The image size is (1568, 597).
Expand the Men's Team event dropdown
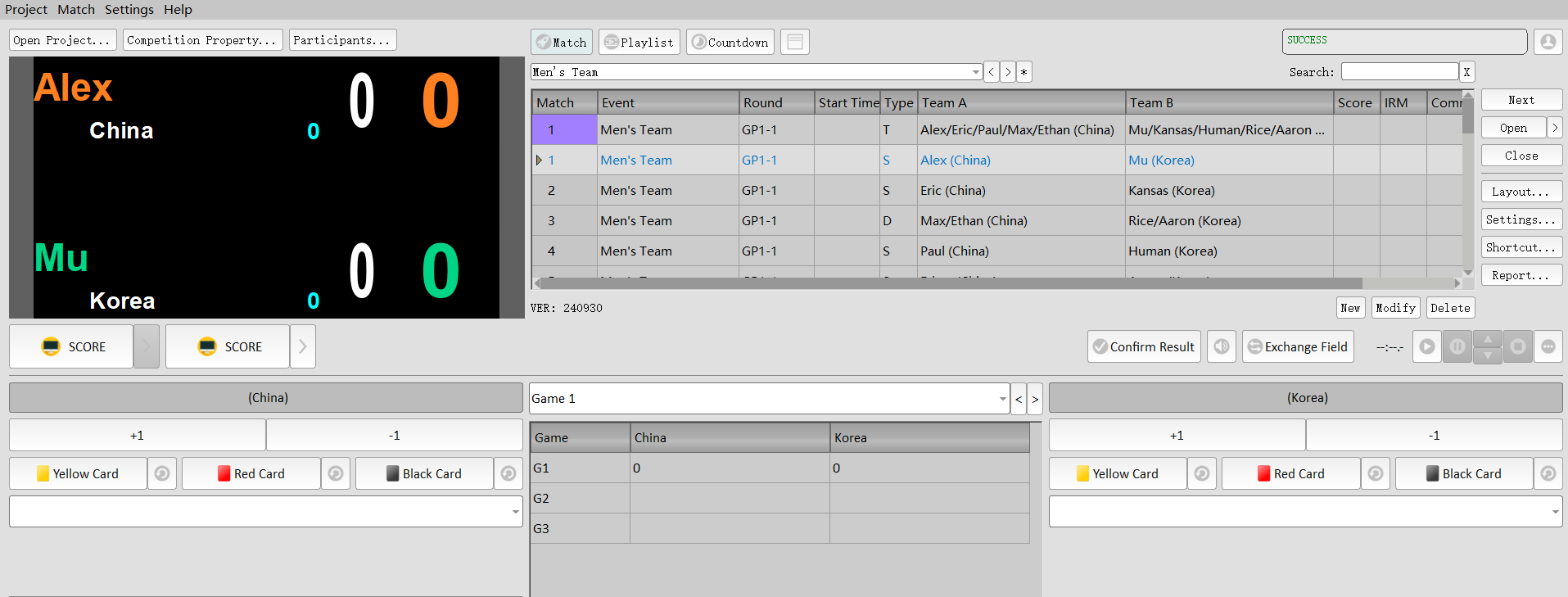975,72
